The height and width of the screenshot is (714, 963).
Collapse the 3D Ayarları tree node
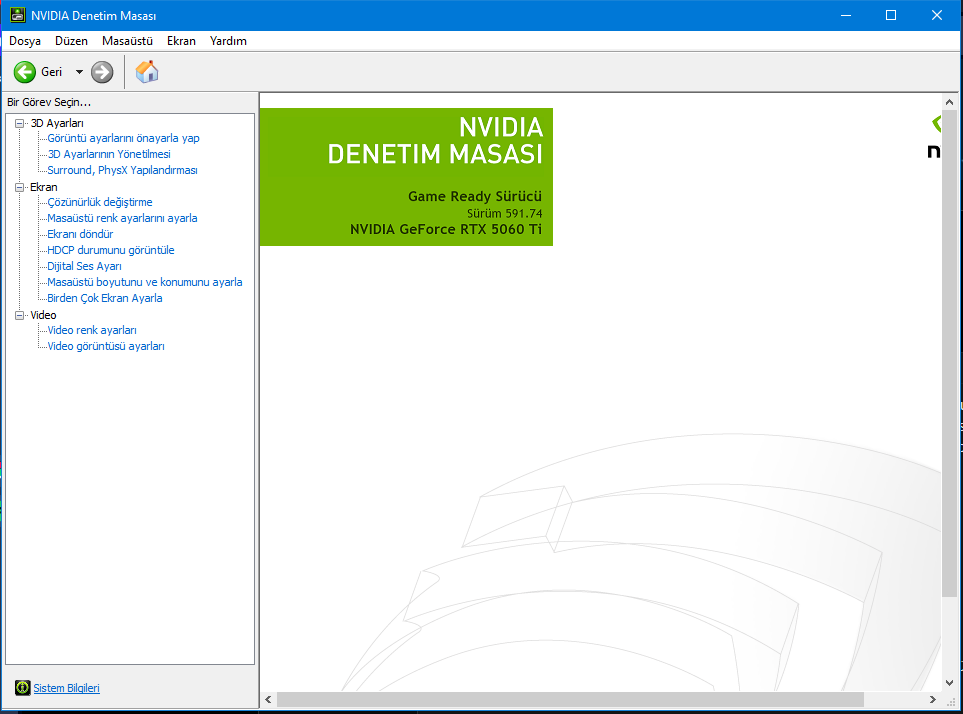20,123
